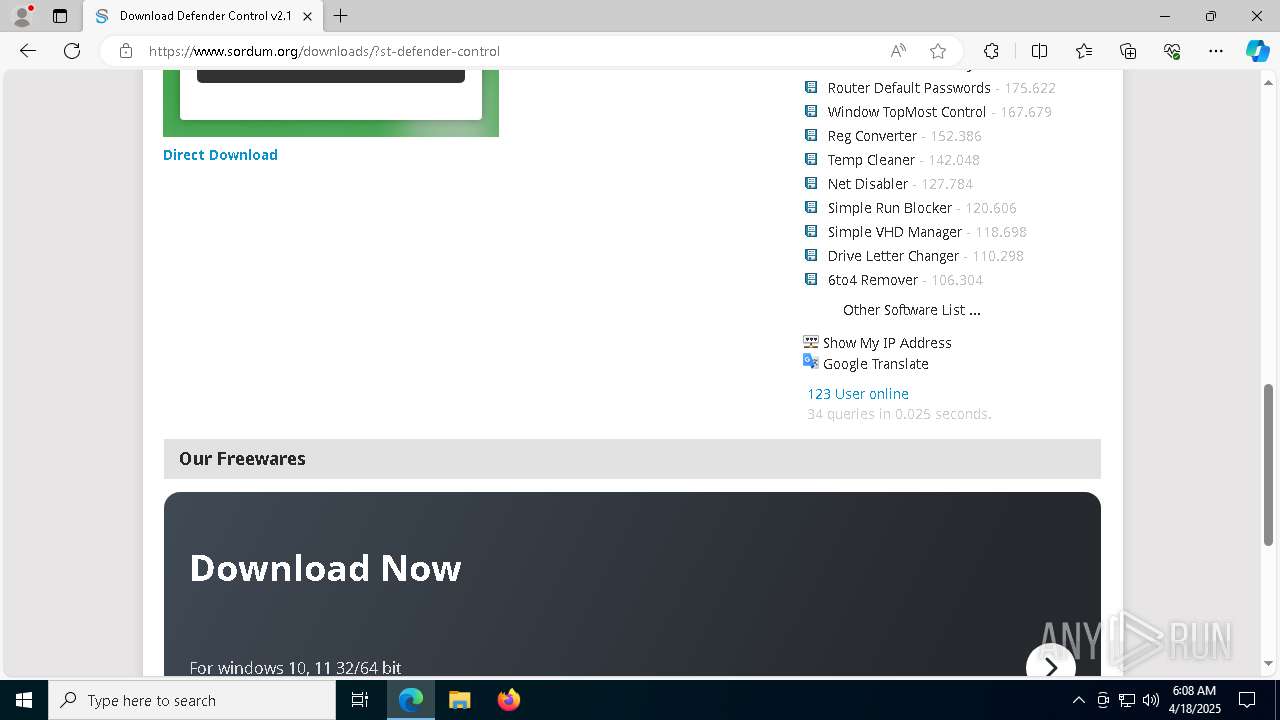Add page to favorites star icon
This screenshot has width=1280, height=720.
(x=938, y=51)
